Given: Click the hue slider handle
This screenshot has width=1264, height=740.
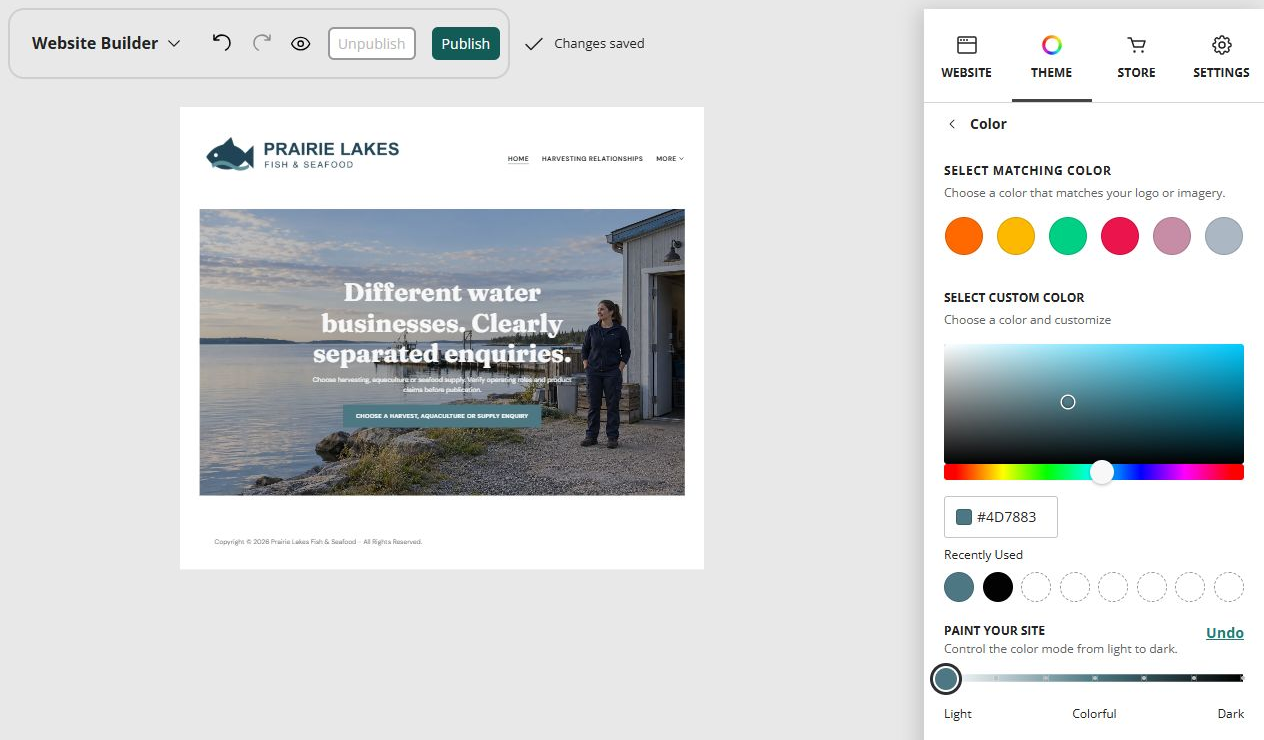Looking at the screenshot, I should coord(1102,472).
